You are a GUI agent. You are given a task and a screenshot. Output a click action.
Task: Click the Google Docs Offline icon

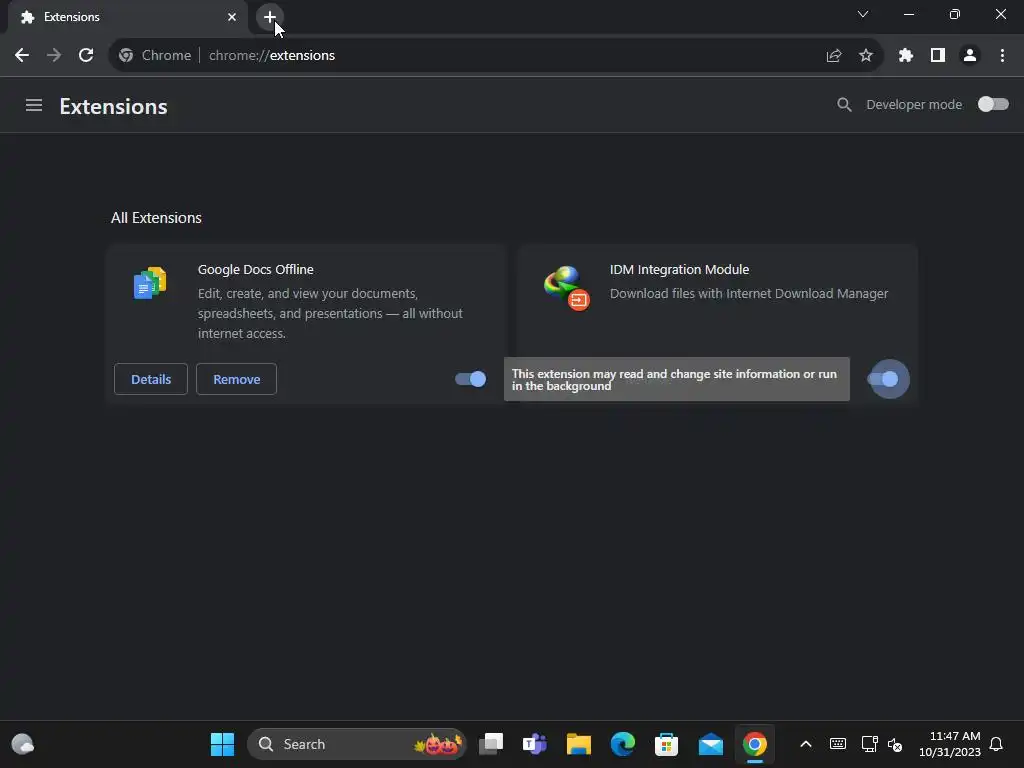(x=150, y=283)
